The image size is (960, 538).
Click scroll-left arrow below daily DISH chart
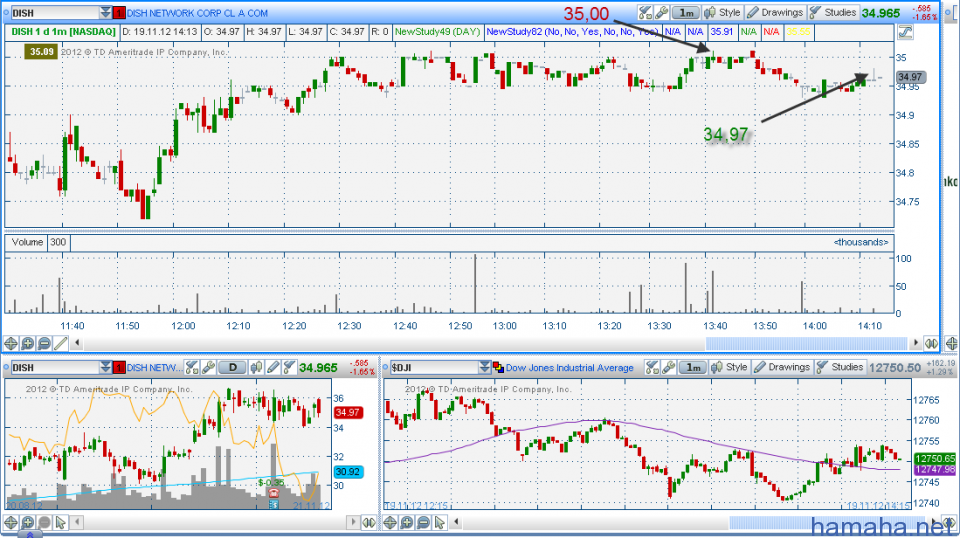77,522
